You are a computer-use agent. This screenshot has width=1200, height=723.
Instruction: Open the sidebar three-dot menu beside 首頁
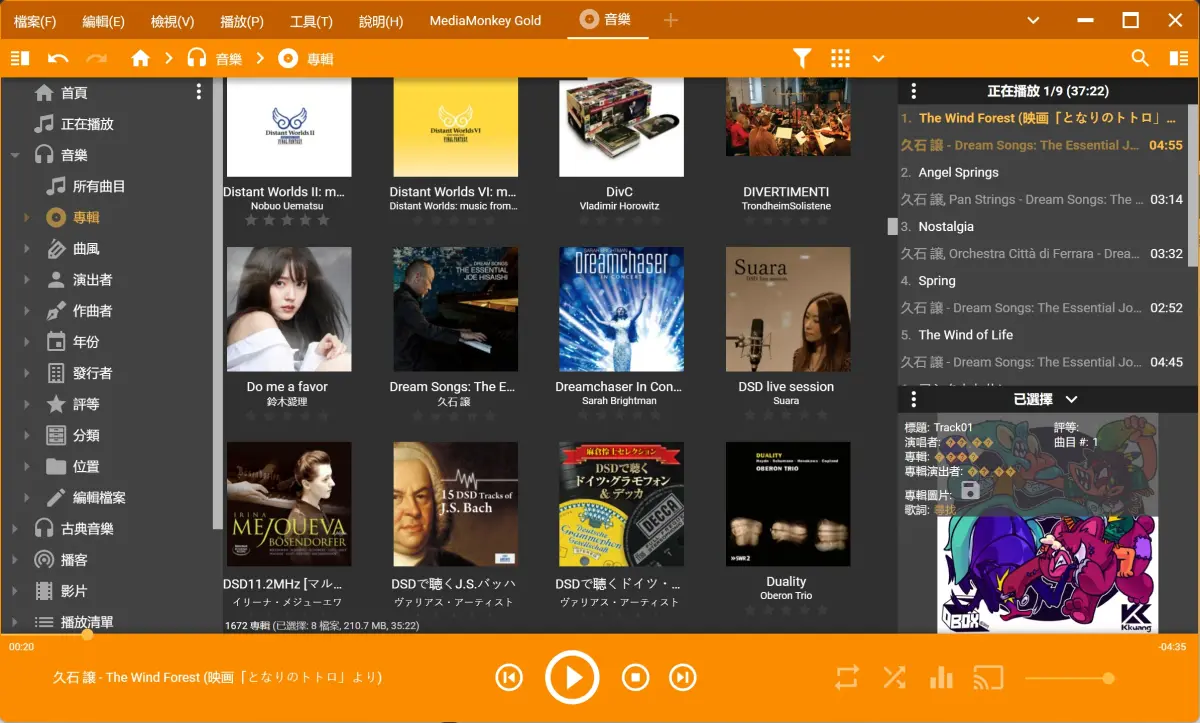pos(199,92)
